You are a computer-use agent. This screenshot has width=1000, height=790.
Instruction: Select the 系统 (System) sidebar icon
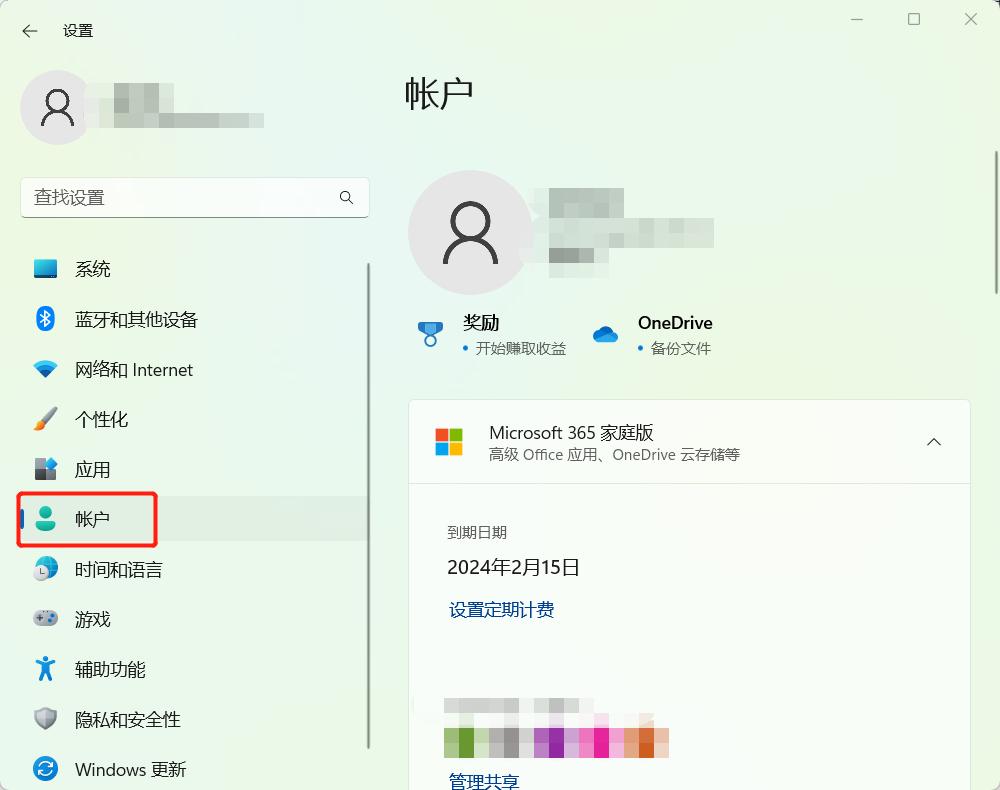pyautogui.click(x=44, y=268)
